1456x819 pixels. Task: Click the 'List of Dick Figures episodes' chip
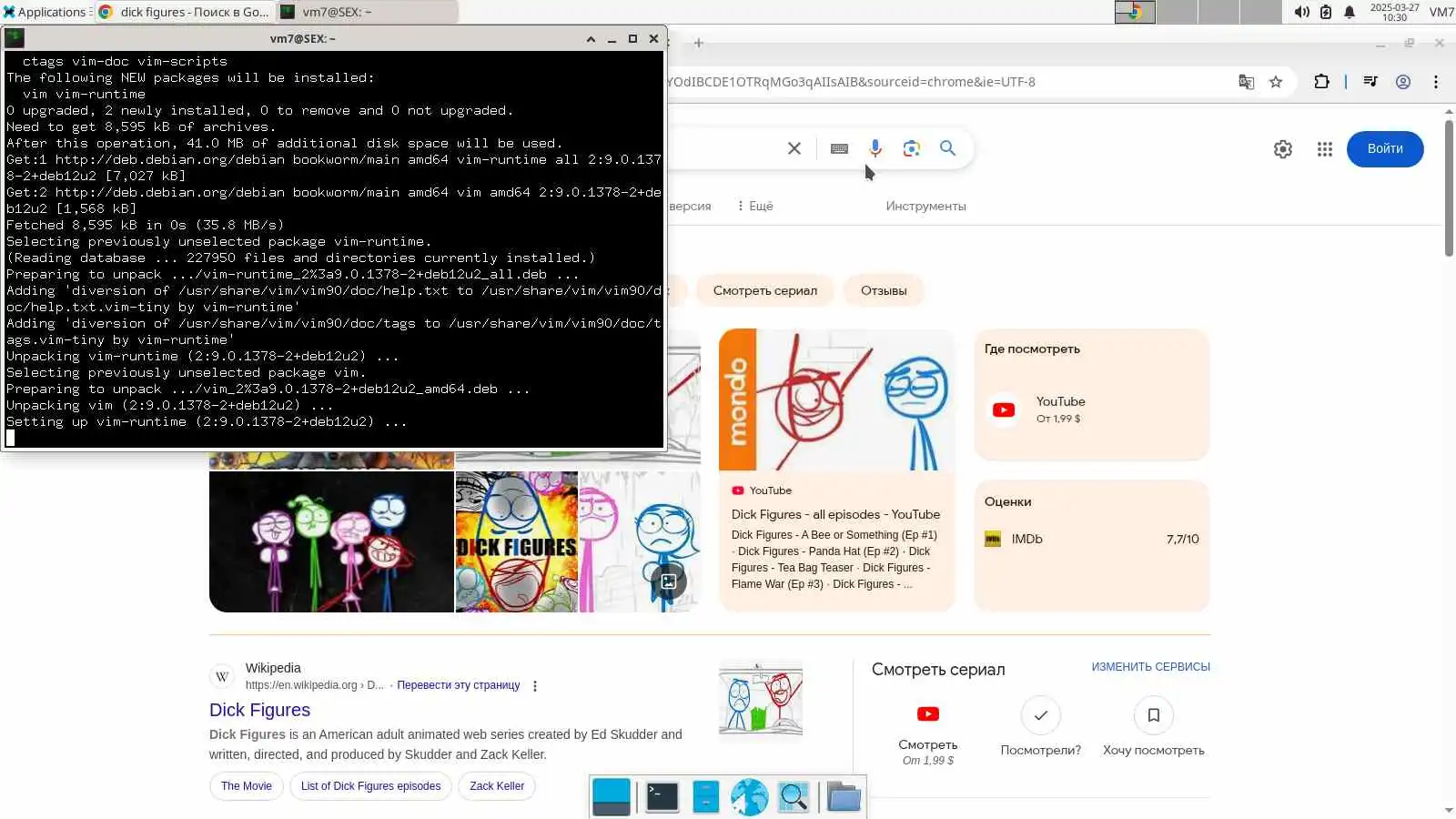pos(370,786)
